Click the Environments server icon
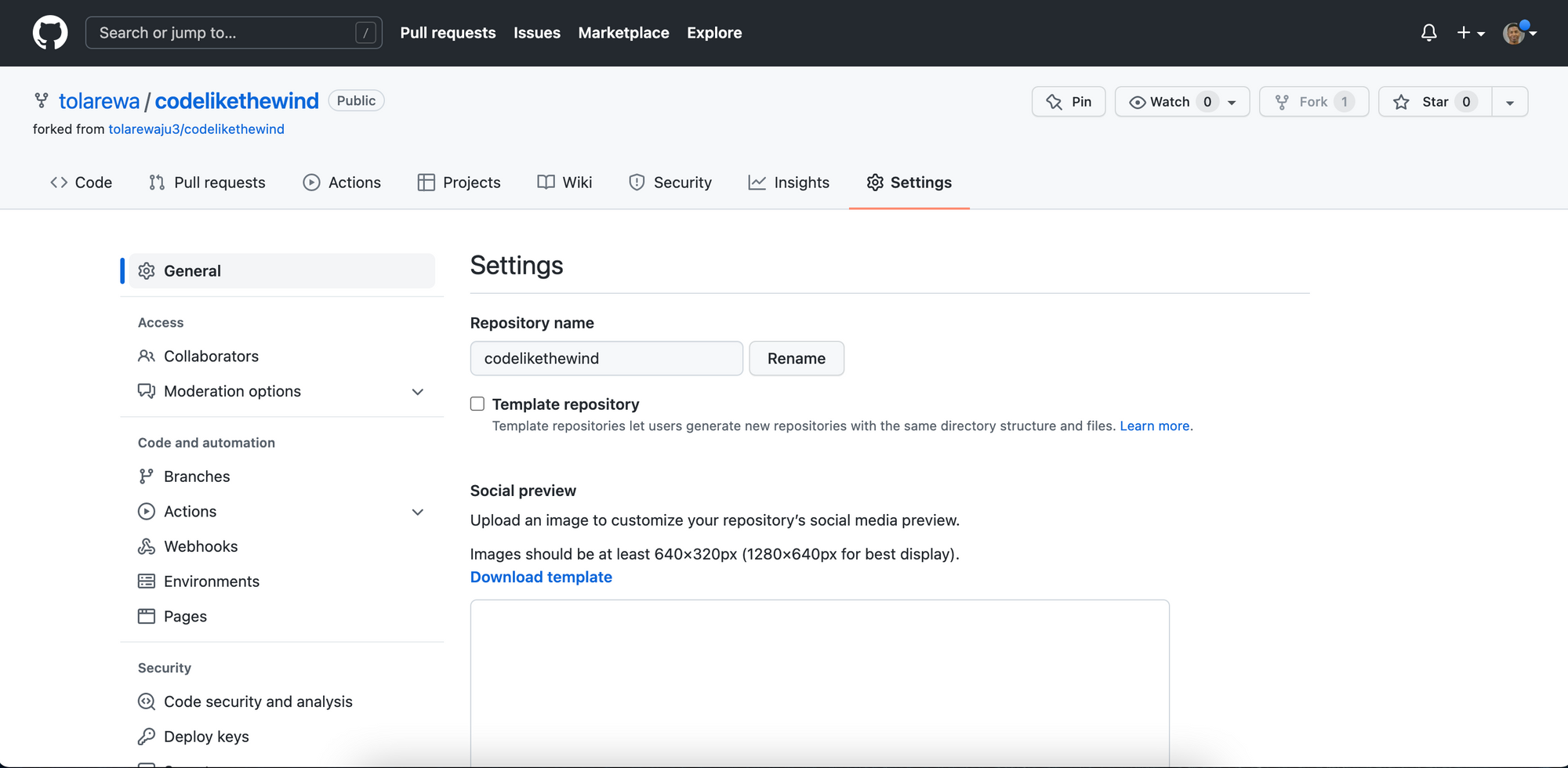Image resolution: width=1568 pixels, height=768 pixels. [147, 581]
